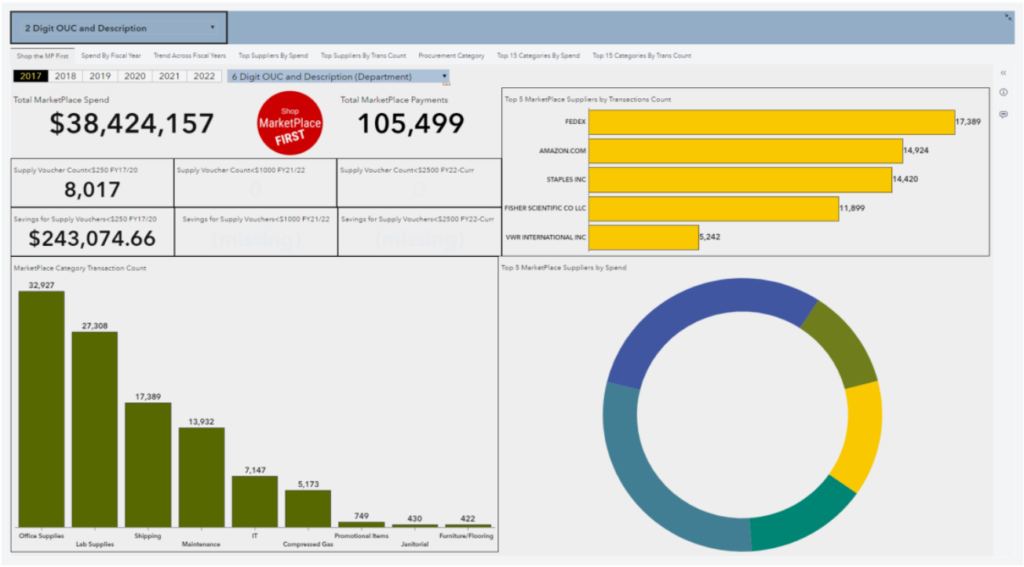Click the 32,927 data label
This screenshot has width=1024, height=567.
(x=41, y=285)
